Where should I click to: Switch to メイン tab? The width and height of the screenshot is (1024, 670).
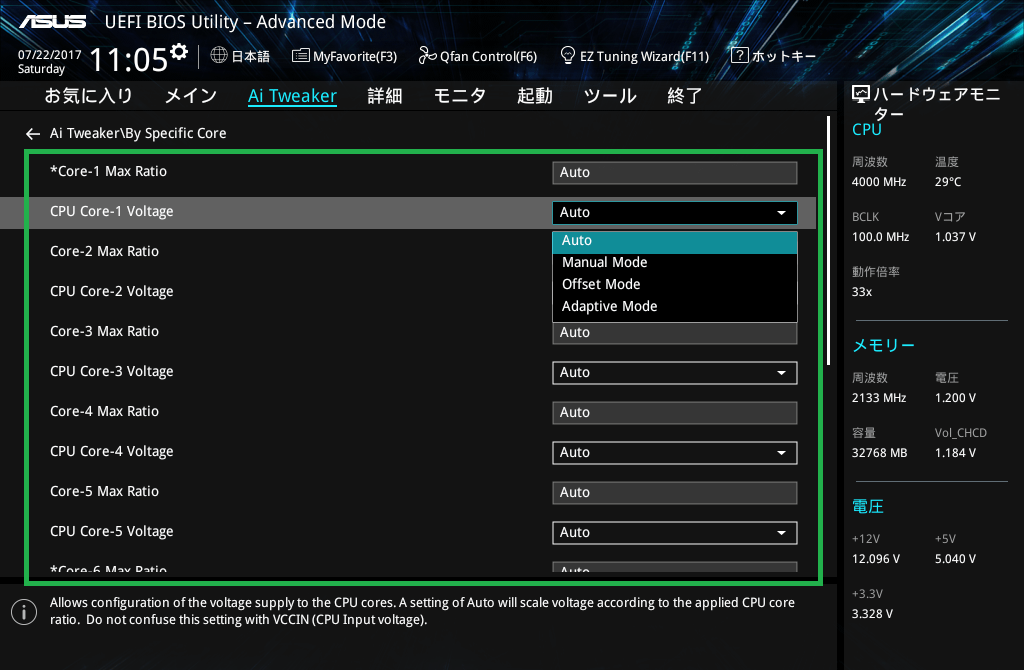coord(191,96)
